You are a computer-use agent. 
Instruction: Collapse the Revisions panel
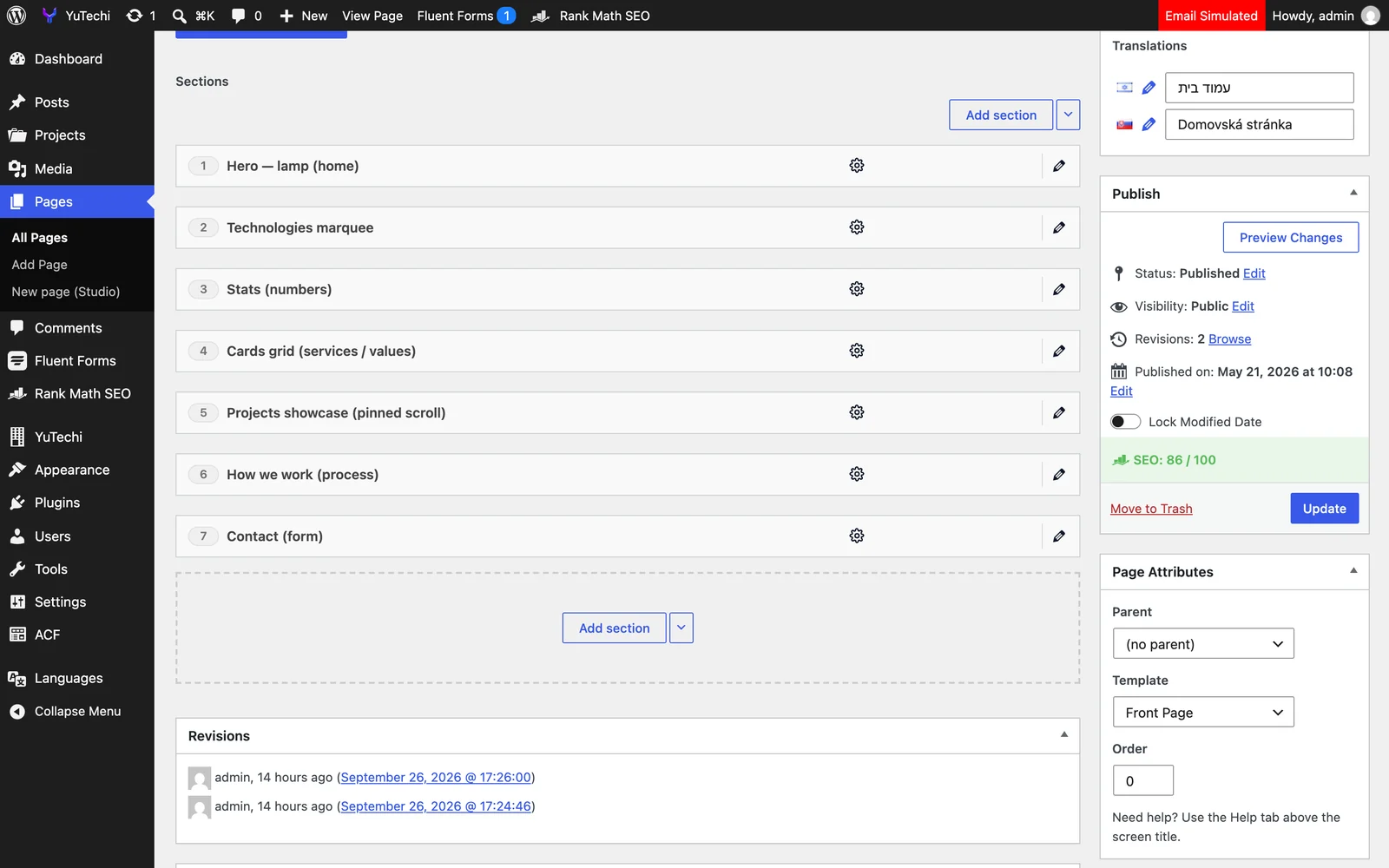click(1064, 735)
